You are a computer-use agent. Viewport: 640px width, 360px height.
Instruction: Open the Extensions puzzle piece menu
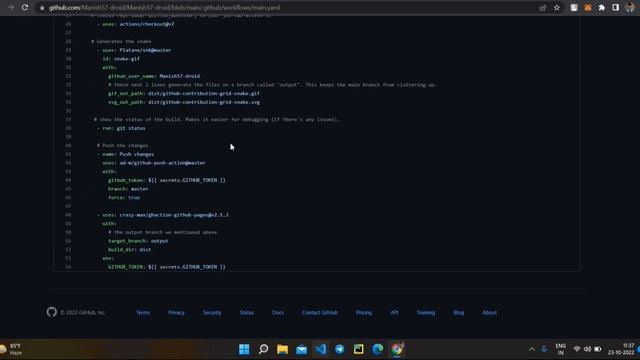[602, 8]
